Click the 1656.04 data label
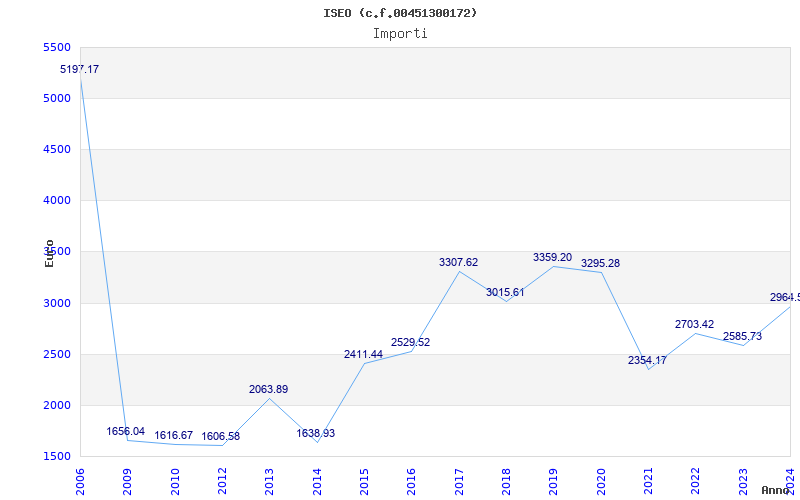The image size is (800, 500). pyautogui.click(x=126, y=432)
